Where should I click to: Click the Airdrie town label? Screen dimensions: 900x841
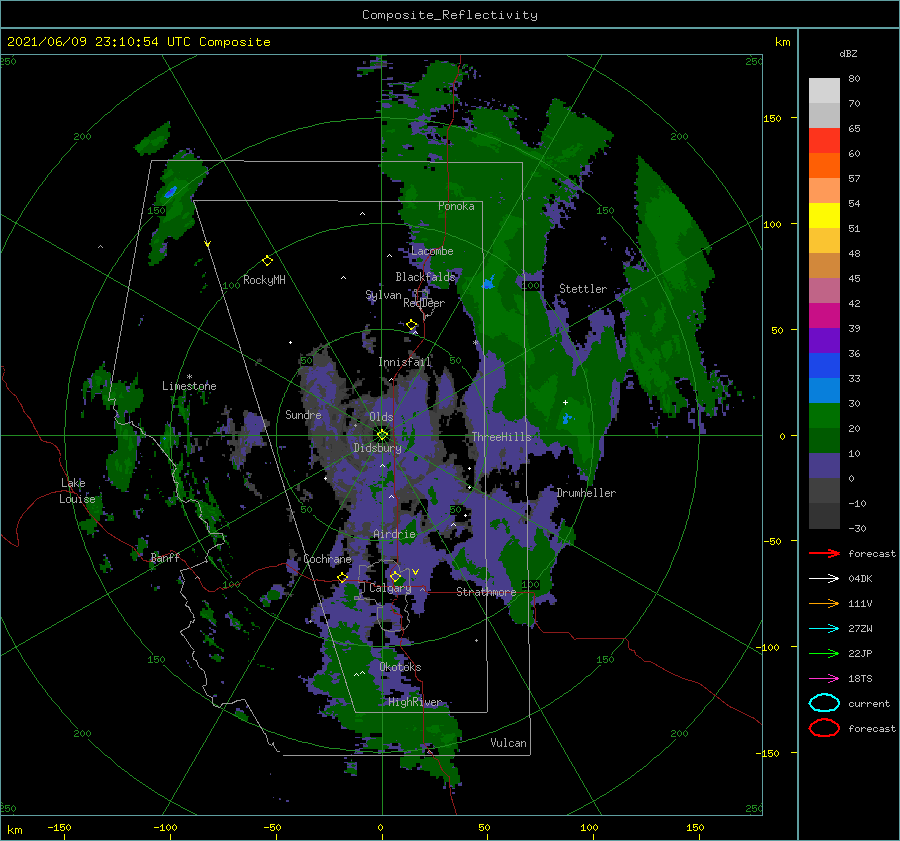pos(394,534)
